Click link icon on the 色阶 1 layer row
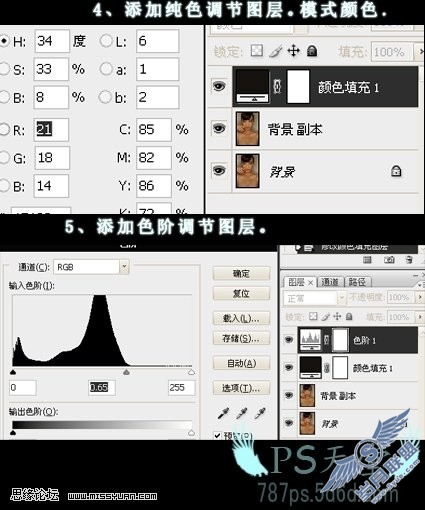The width and height of the screenshot is (425, 510). 327,340
